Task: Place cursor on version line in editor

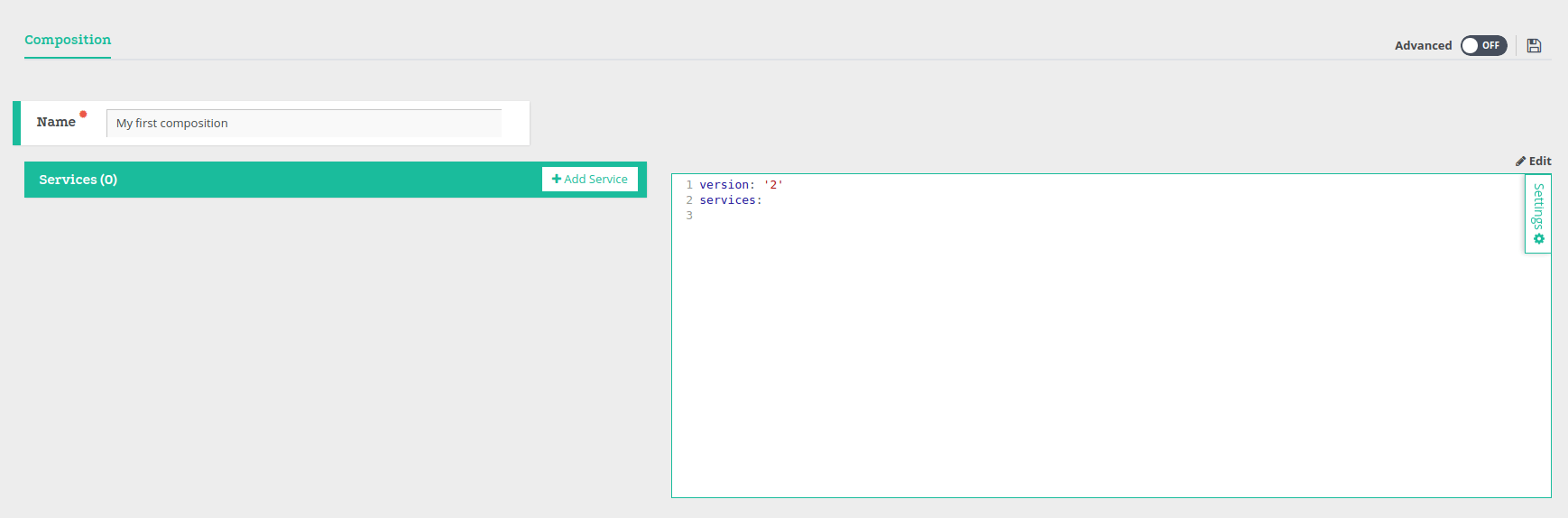Action: (x=741, y=185)
